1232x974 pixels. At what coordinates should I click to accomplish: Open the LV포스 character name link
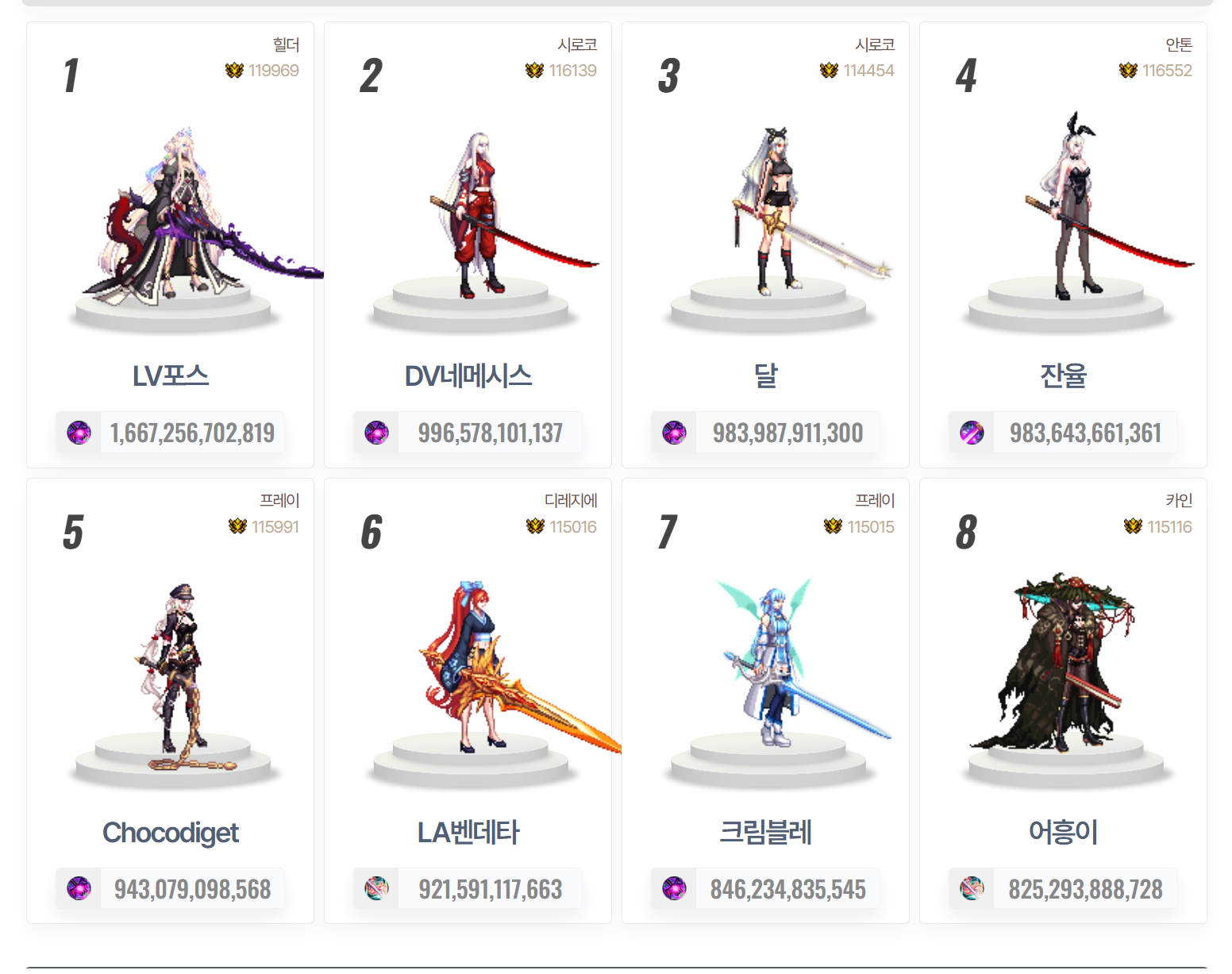coord(171,375)
